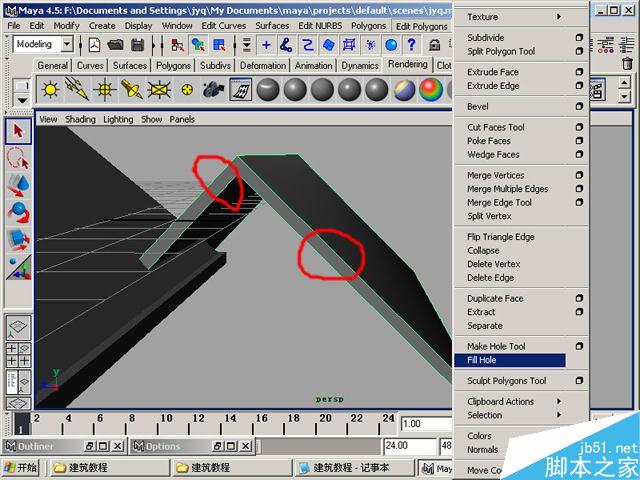
Task: Choose the Rotate tool sphere icon
Action: (18, 213)
